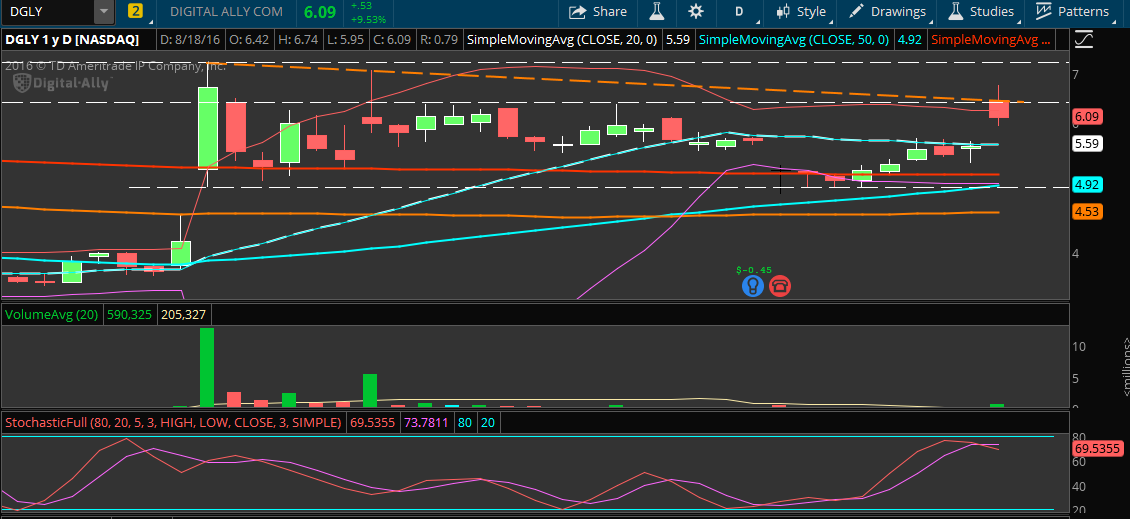Click the red phone conference call icon
Viewport: 1130px width, 519px height.
point(779,286)
